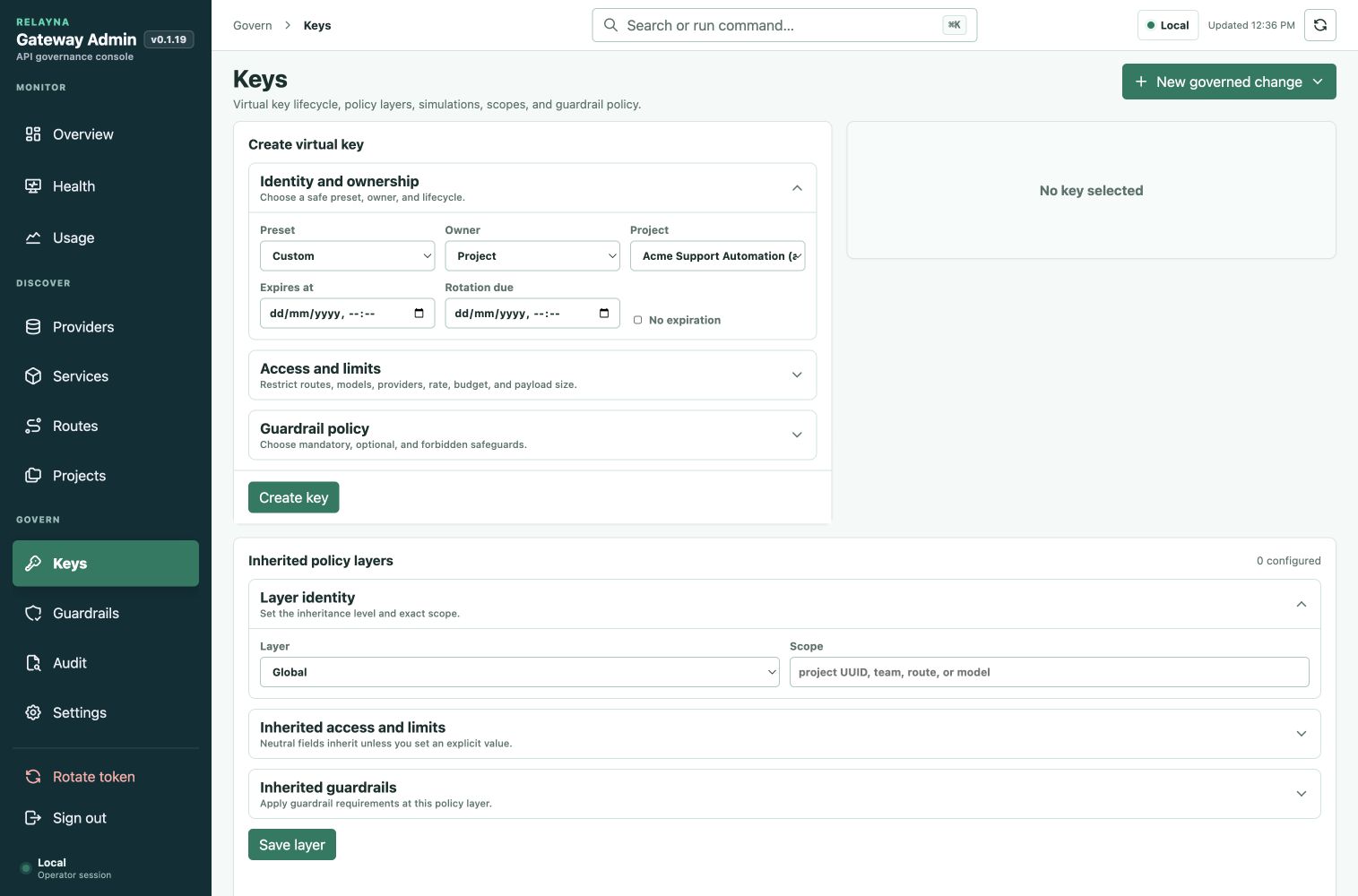The width and height of the screenshot is (1358, 896).
Task: Click the 'Updated 12:36 PM' text
Action: 1251,25
